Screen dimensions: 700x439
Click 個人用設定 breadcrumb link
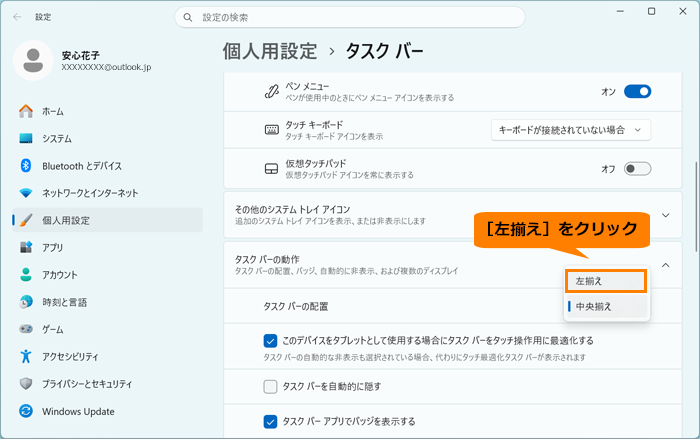coord(270,51)
